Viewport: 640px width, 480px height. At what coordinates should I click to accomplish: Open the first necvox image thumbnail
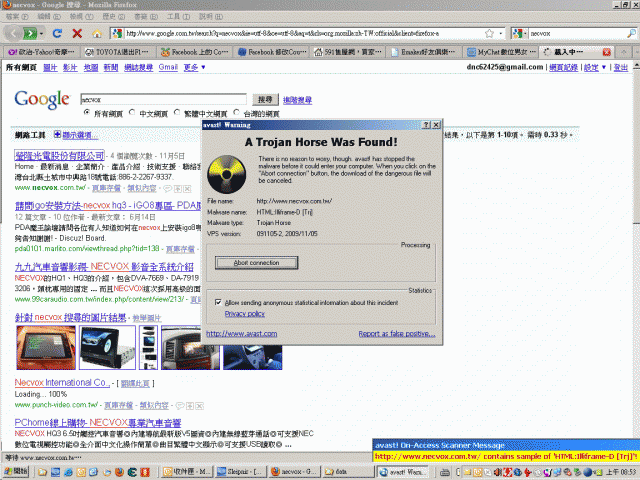(46, 348)
